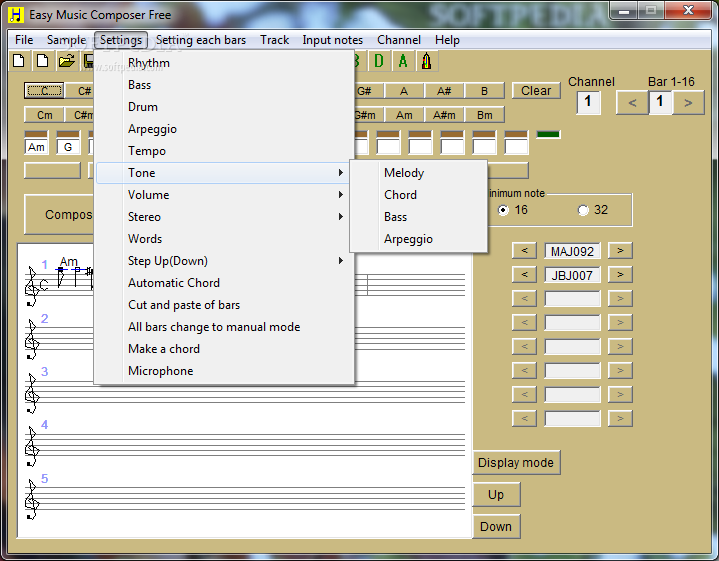Click the Display mode button
This screenshot has width=719, height=561.
pos(516,462)
